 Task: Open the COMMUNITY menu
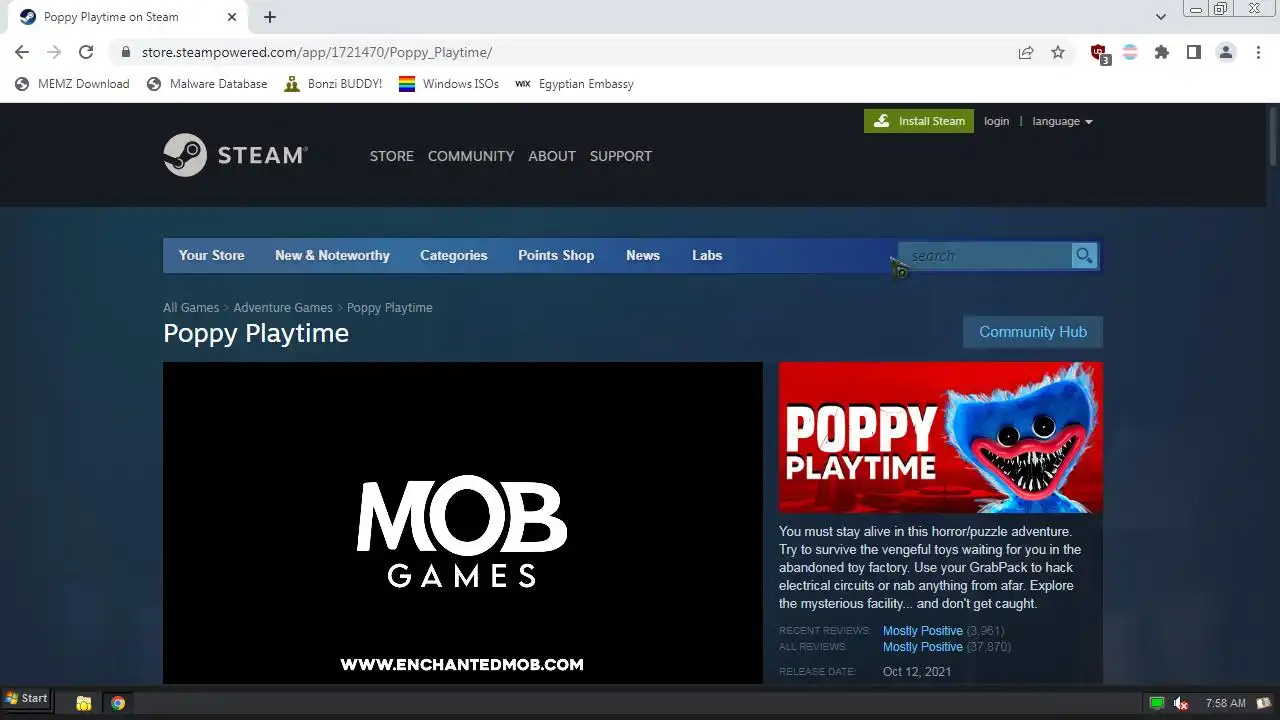[471, 156]
